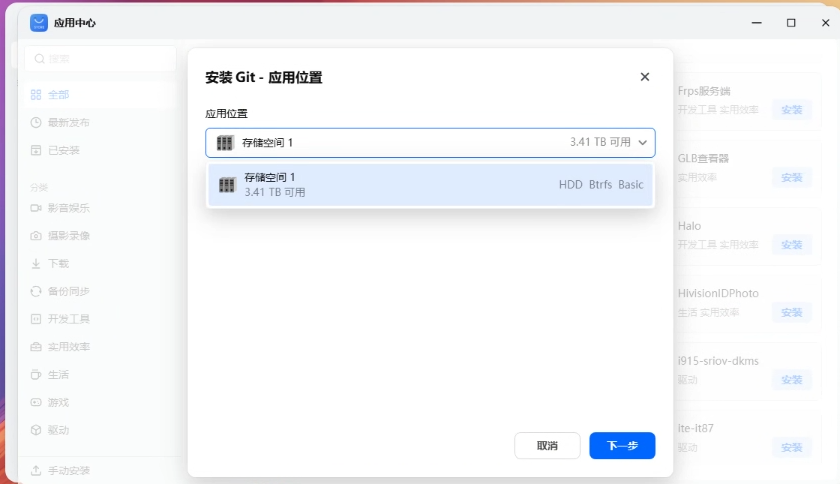Click the 实用效率 briefcase icon
The width and height of the screenshot is (840, 484).
tap(36, 347)
